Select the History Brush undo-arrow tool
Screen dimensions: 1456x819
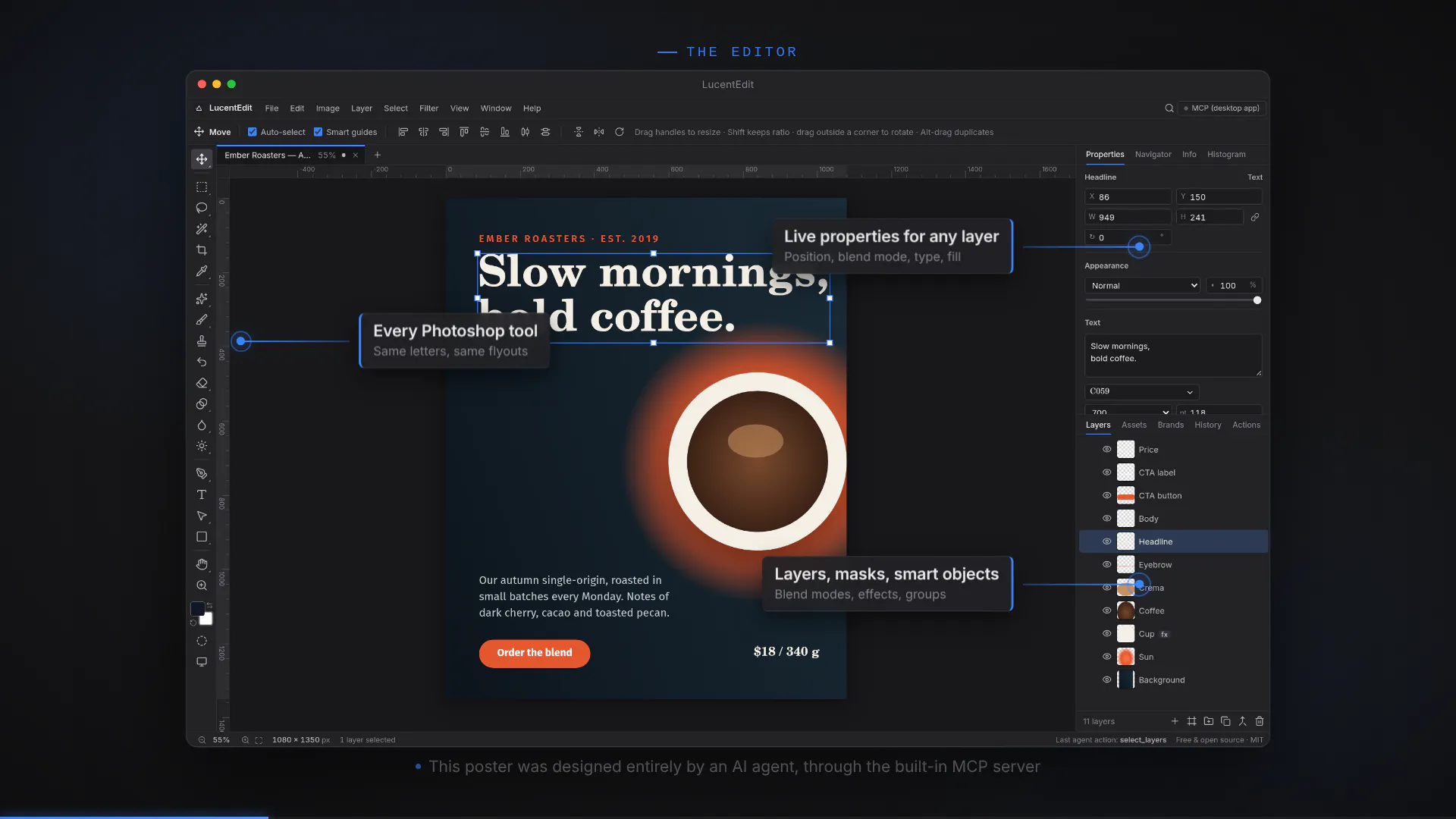click(x=202, y=362)
